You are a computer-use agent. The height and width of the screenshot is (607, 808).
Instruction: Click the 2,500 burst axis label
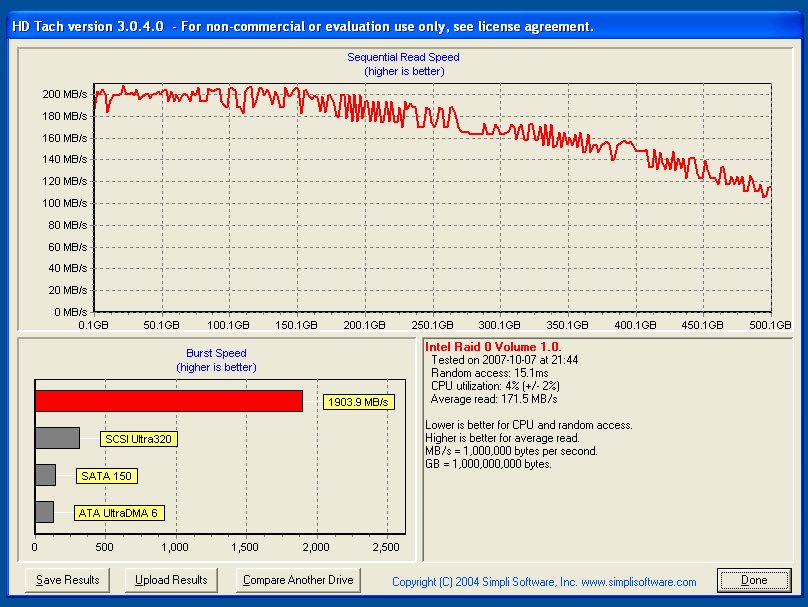tap(386, 547)
